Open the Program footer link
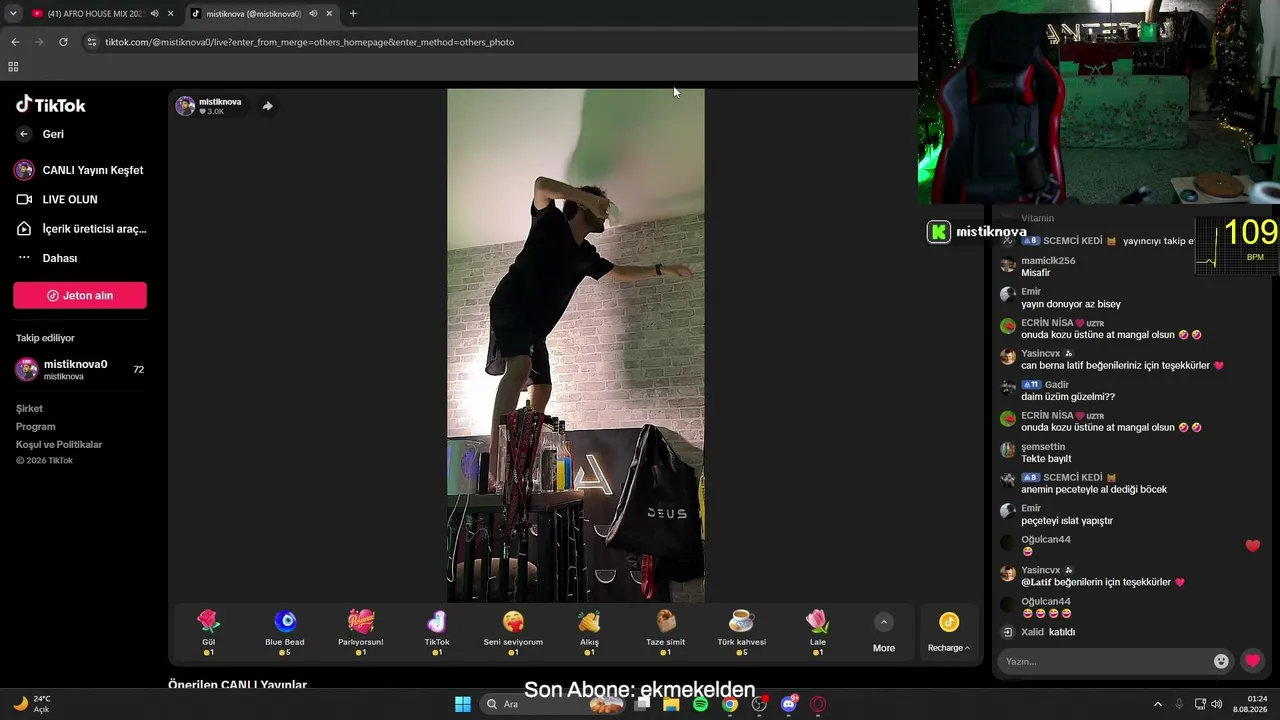Image resolution: width=1280 pixels, height=720 pixels. 36,427
